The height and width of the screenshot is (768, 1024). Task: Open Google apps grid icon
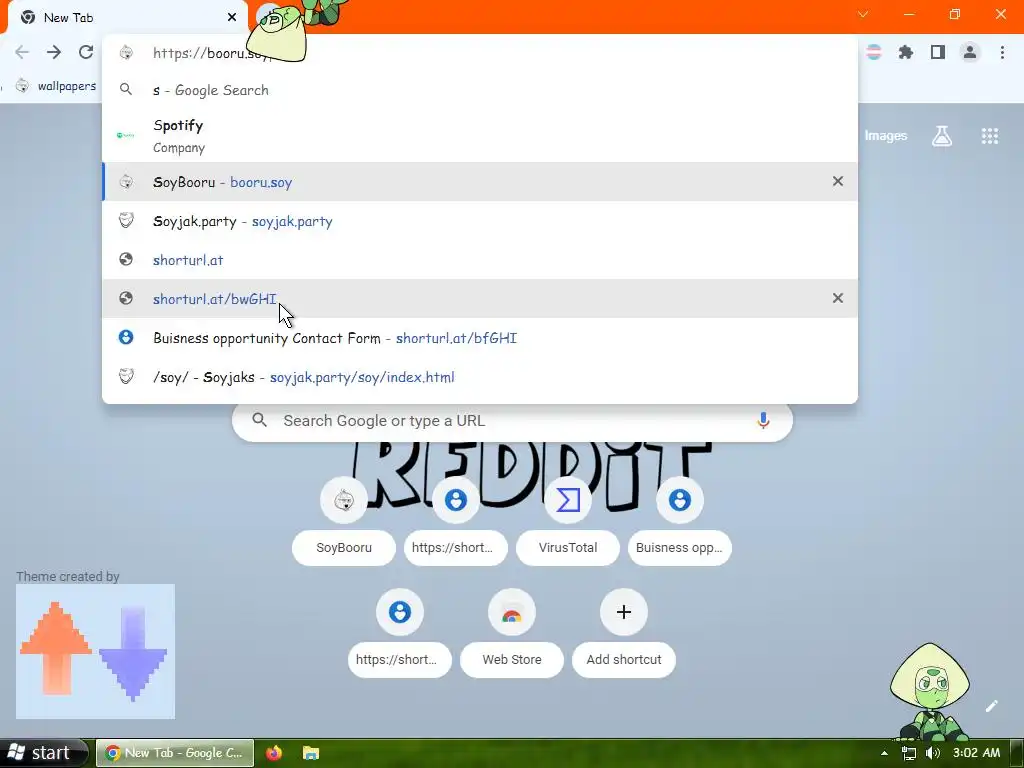tap(989, 136)
